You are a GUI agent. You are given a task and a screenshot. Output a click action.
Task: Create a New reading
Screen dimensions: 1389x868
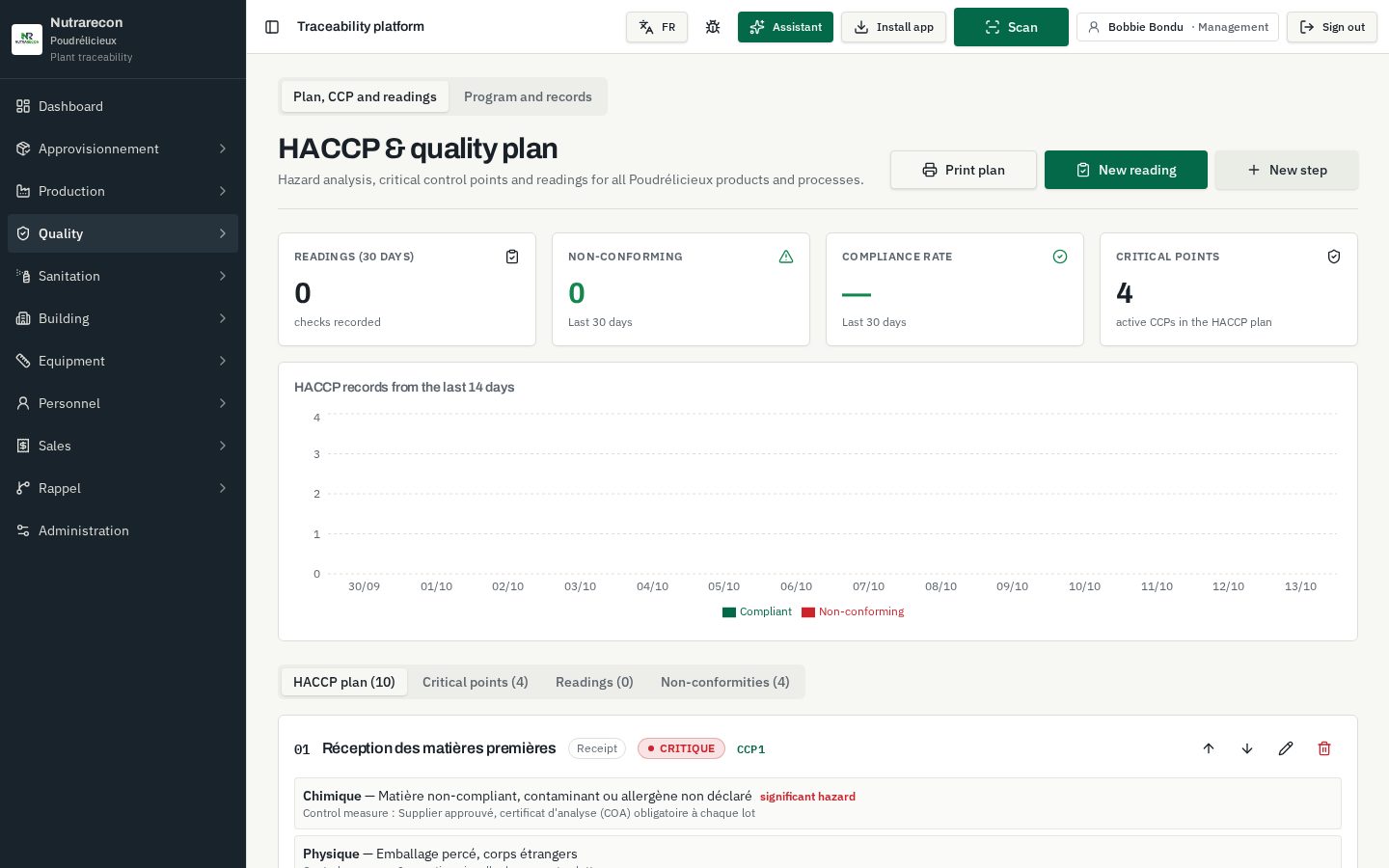[1126, 170]
